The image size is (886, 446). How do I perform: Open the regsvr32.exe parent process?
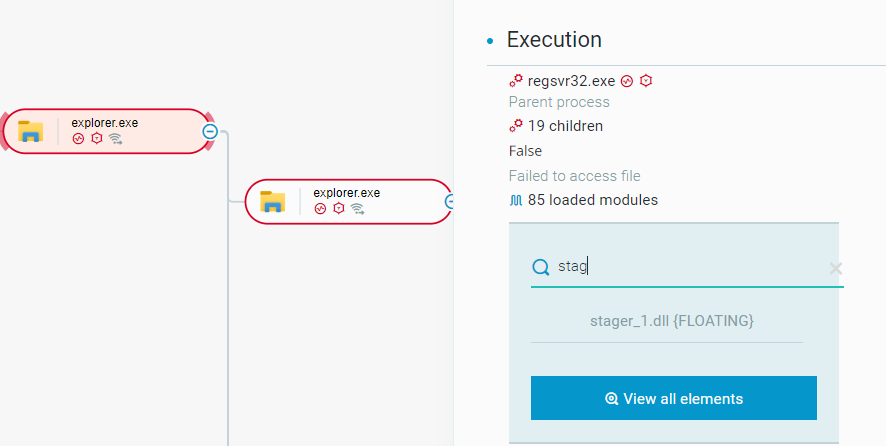tap(571, 81)
